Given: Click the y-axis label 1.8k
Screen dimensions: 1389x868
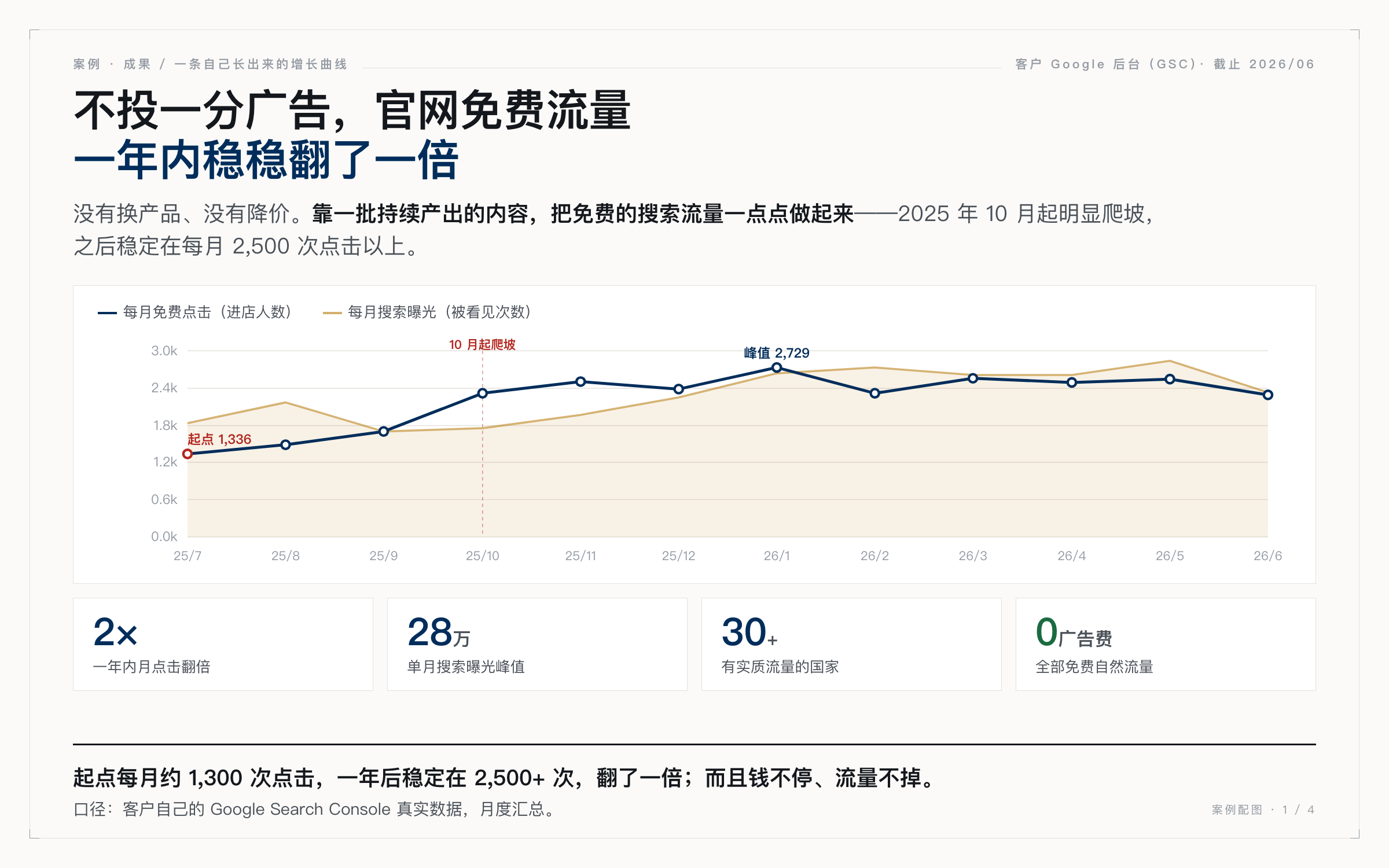Looking at the screenshot, I should point(165,426).
